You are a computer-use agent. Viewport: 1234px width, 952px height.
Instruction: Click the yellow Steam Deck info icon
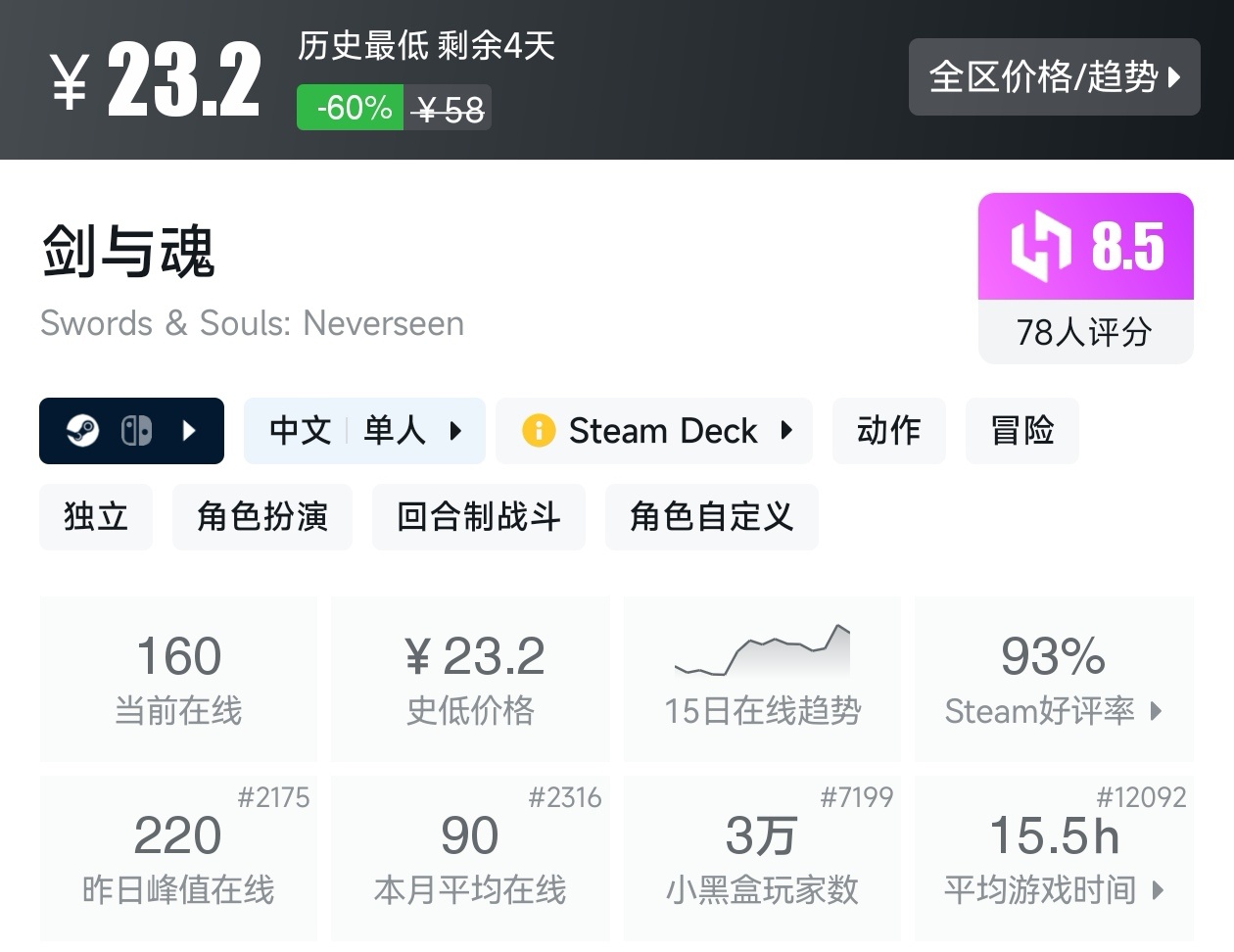[x=537, y=431]
